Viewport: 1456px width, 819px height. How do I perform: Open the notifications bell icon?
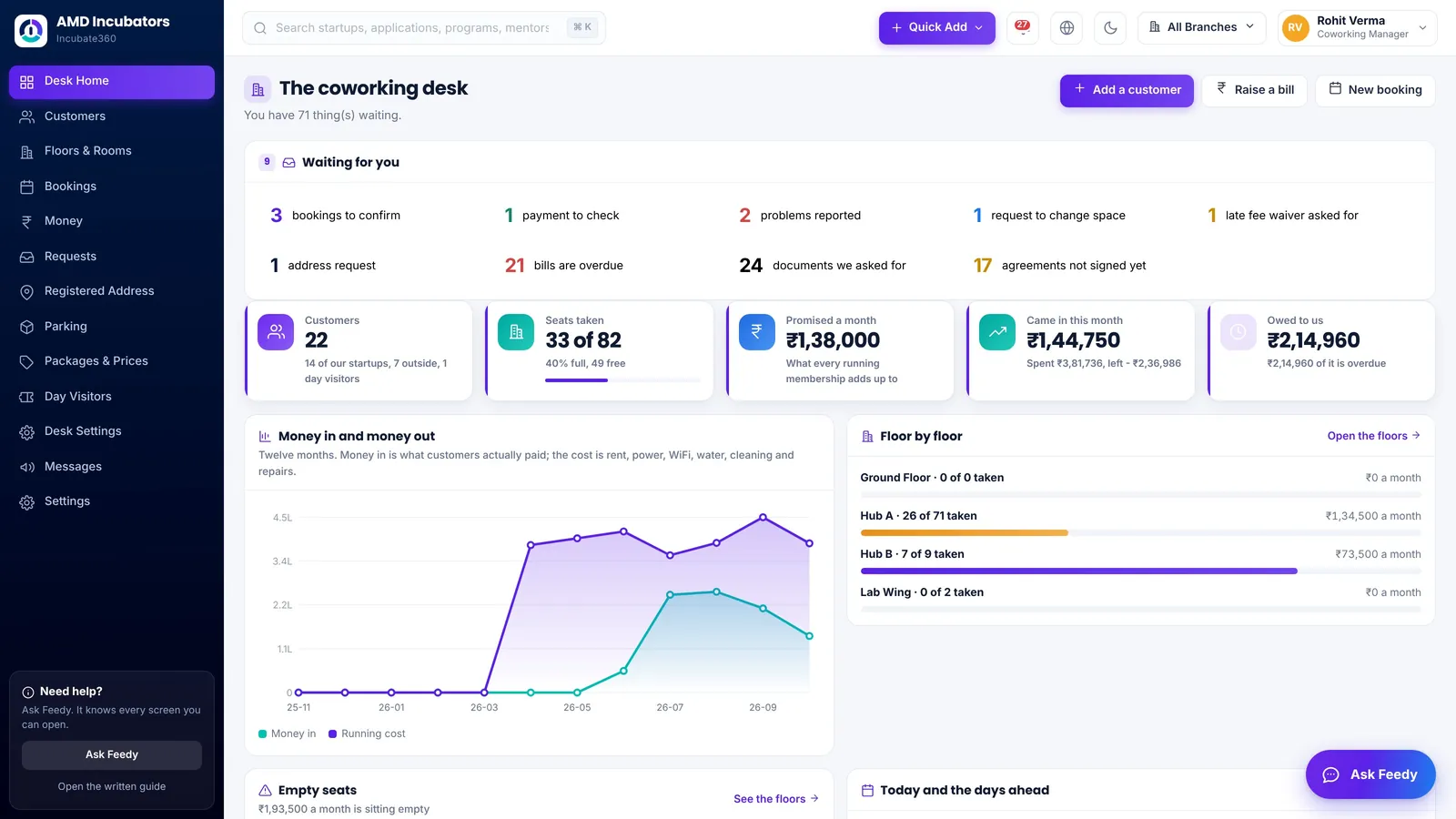point(1023,27)
